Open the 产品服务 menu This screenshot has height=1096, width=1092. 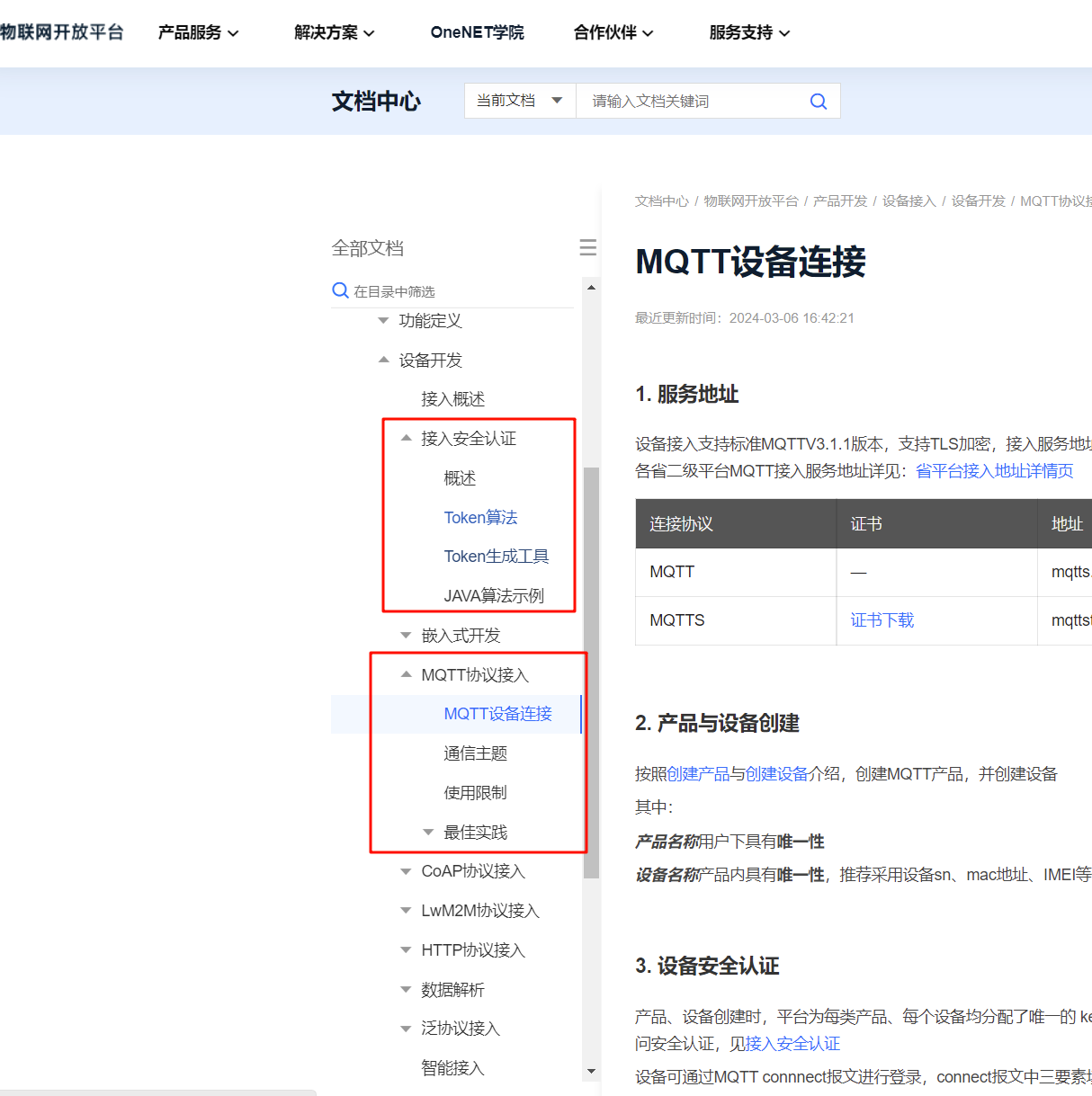coord(198,32)
